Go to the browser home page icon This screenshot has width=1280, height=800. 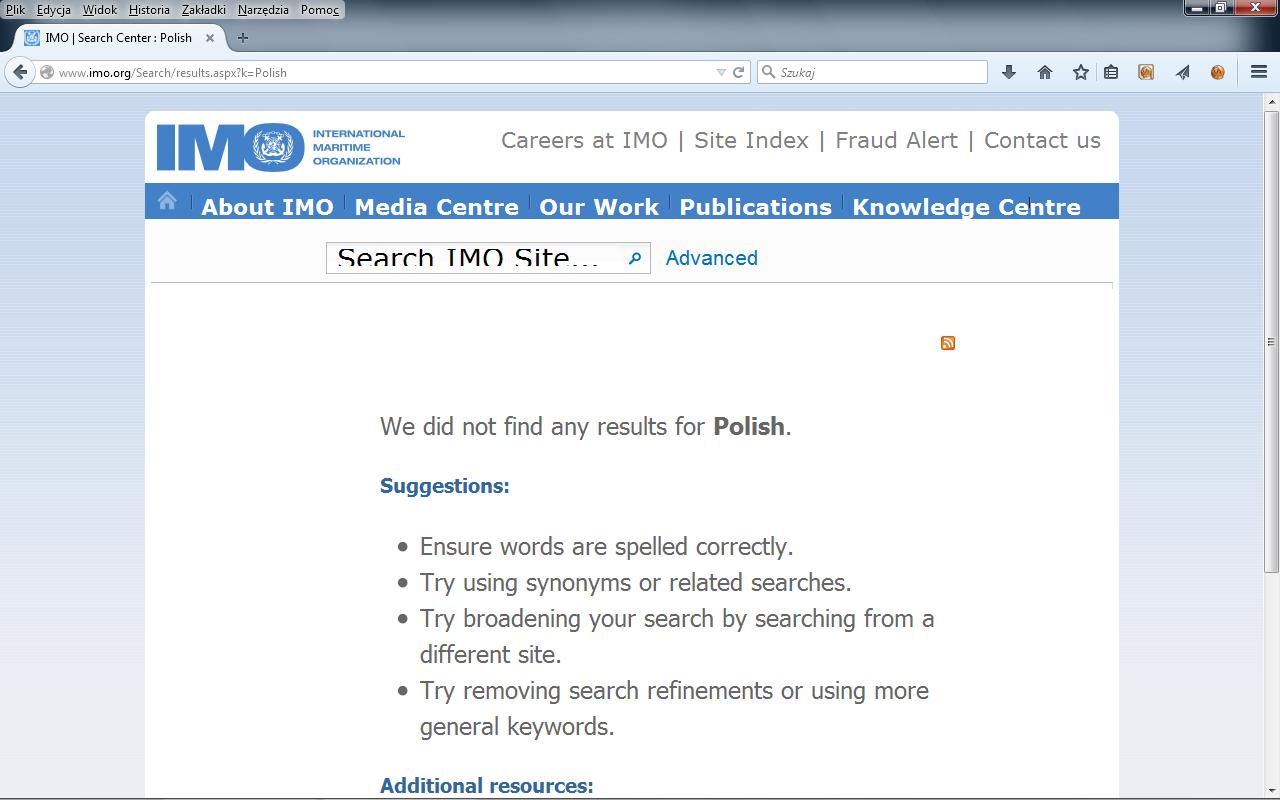(1045, 72)
